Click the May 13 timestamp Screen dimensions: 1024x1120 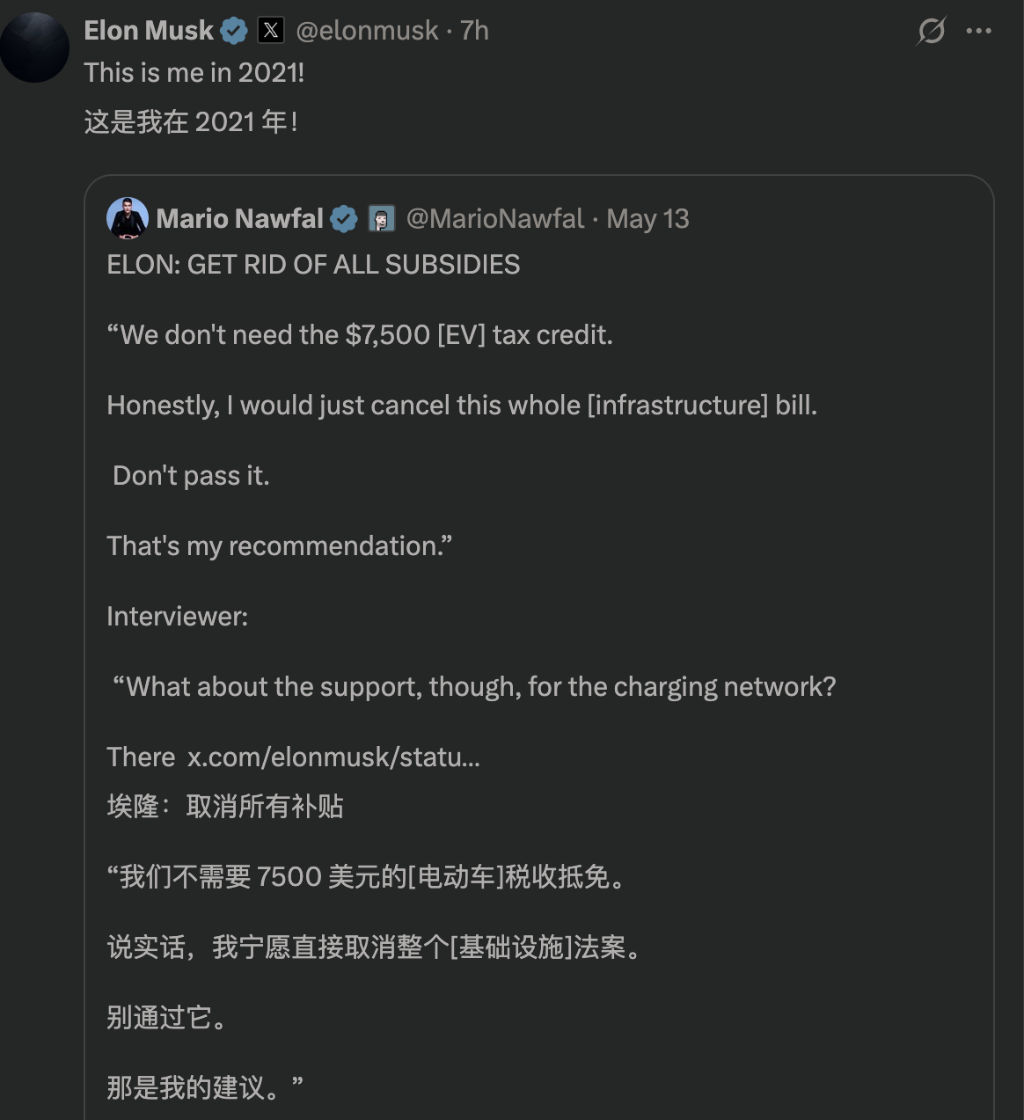[648, 218]
